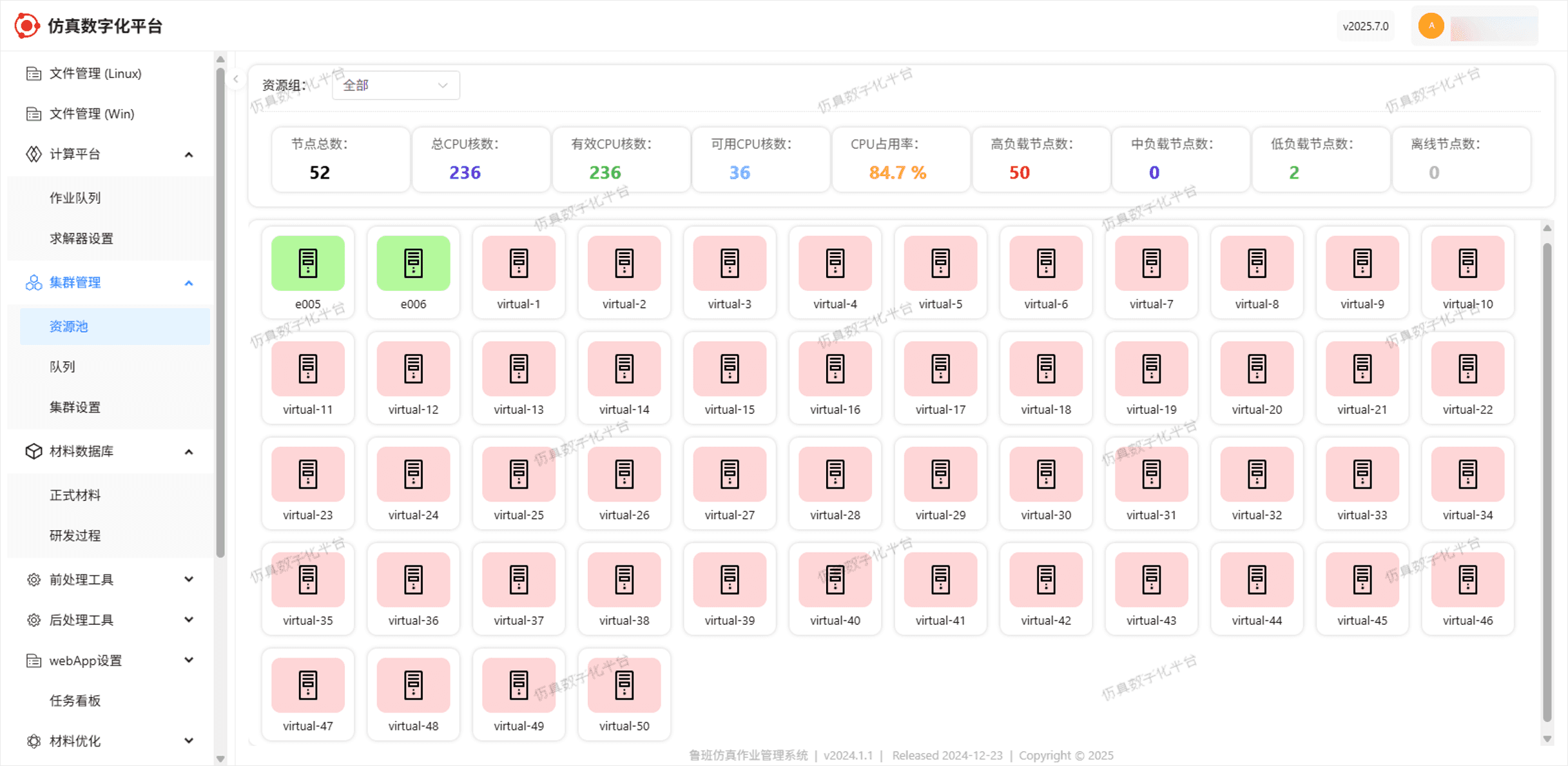
Task: Expand the 前处理工具 menu section
Action: click(x=189, y=579)
